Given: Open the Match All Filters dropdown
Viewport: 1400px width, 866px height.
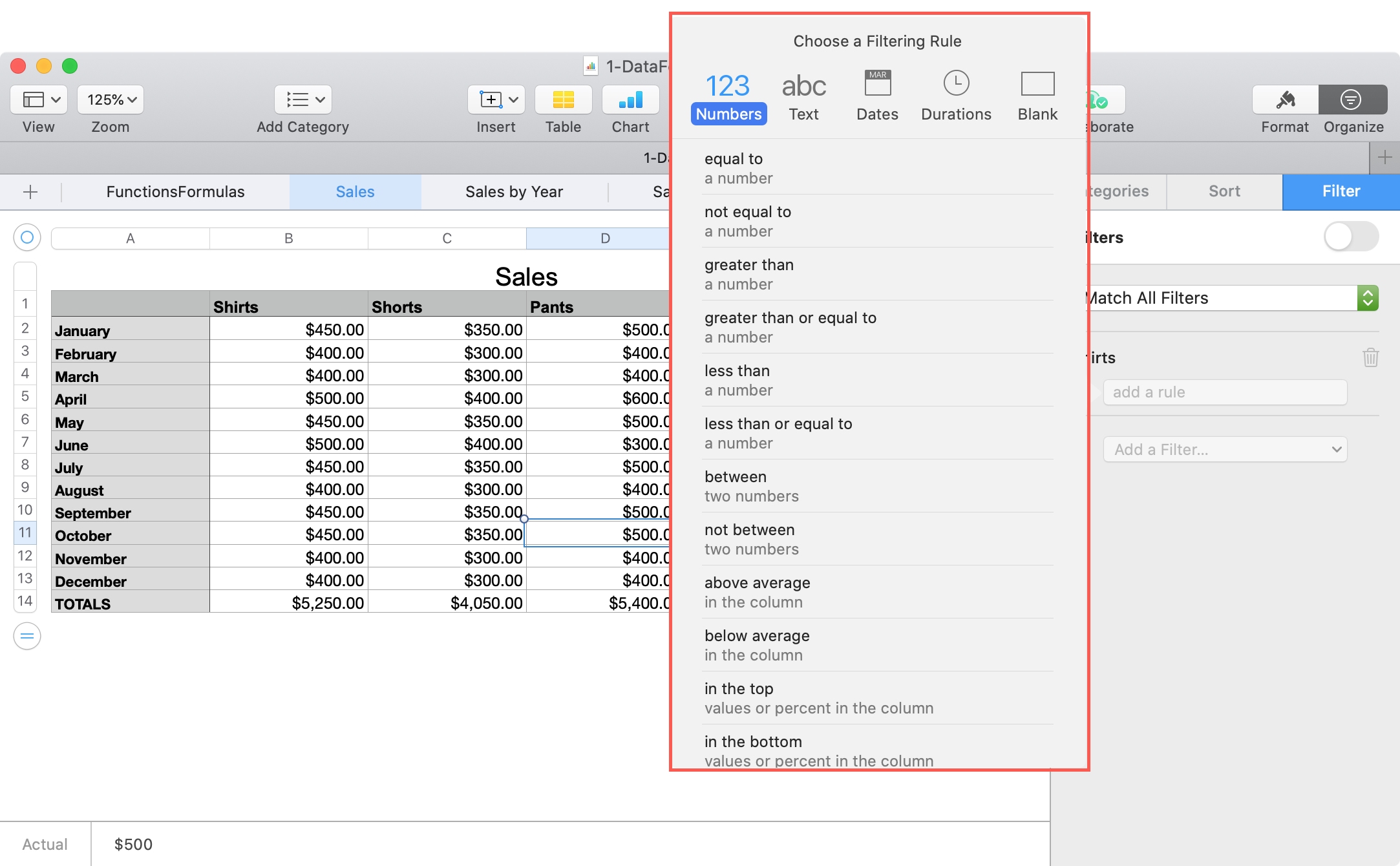Looking at the screenshot, I should [x=1234, y=298].
